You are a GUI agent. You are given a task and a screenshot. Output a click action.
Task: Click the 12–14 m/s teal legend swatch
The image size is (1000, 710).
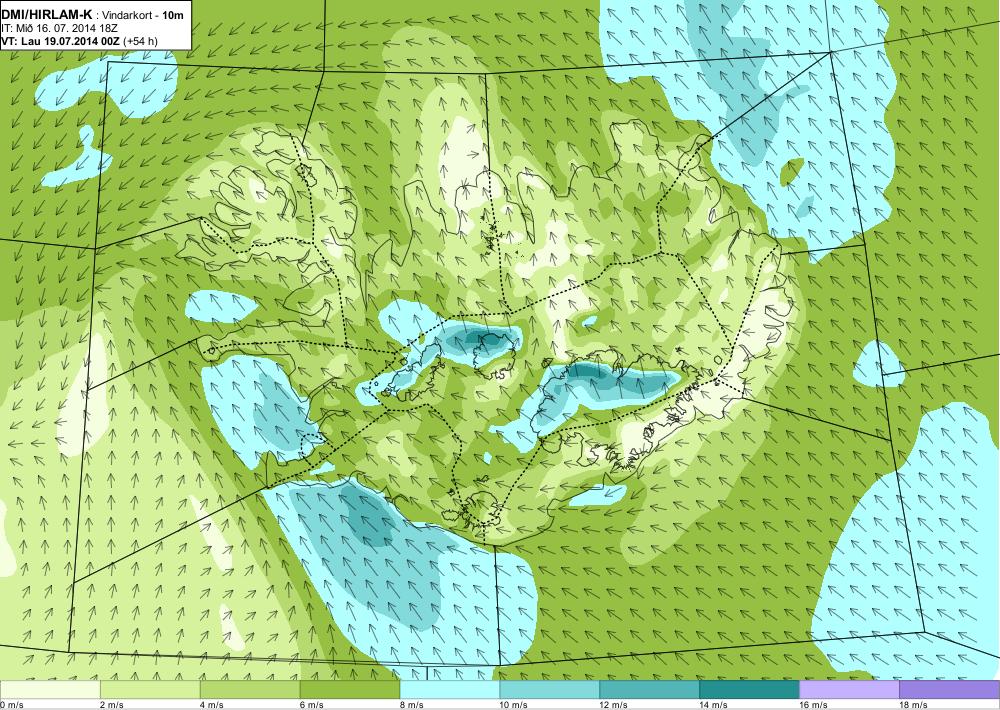pos(649,690)
